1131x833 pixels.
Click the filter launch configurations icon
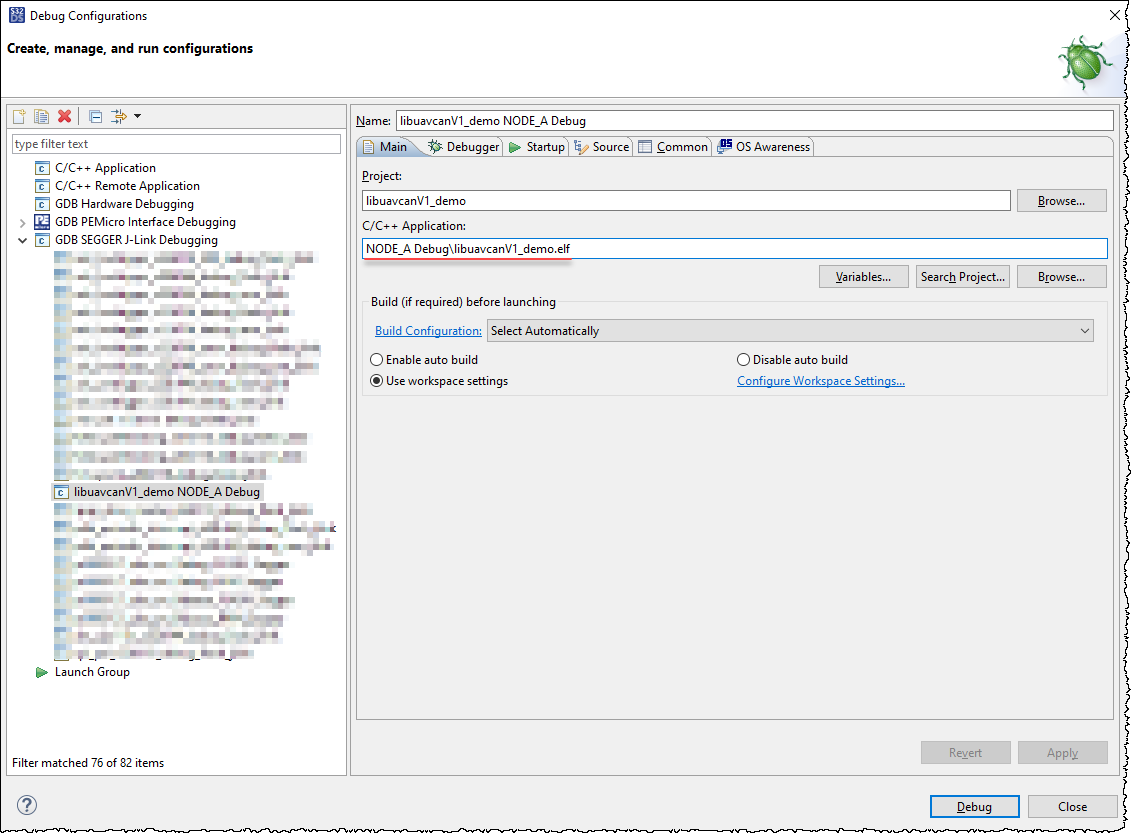[120, 116]
